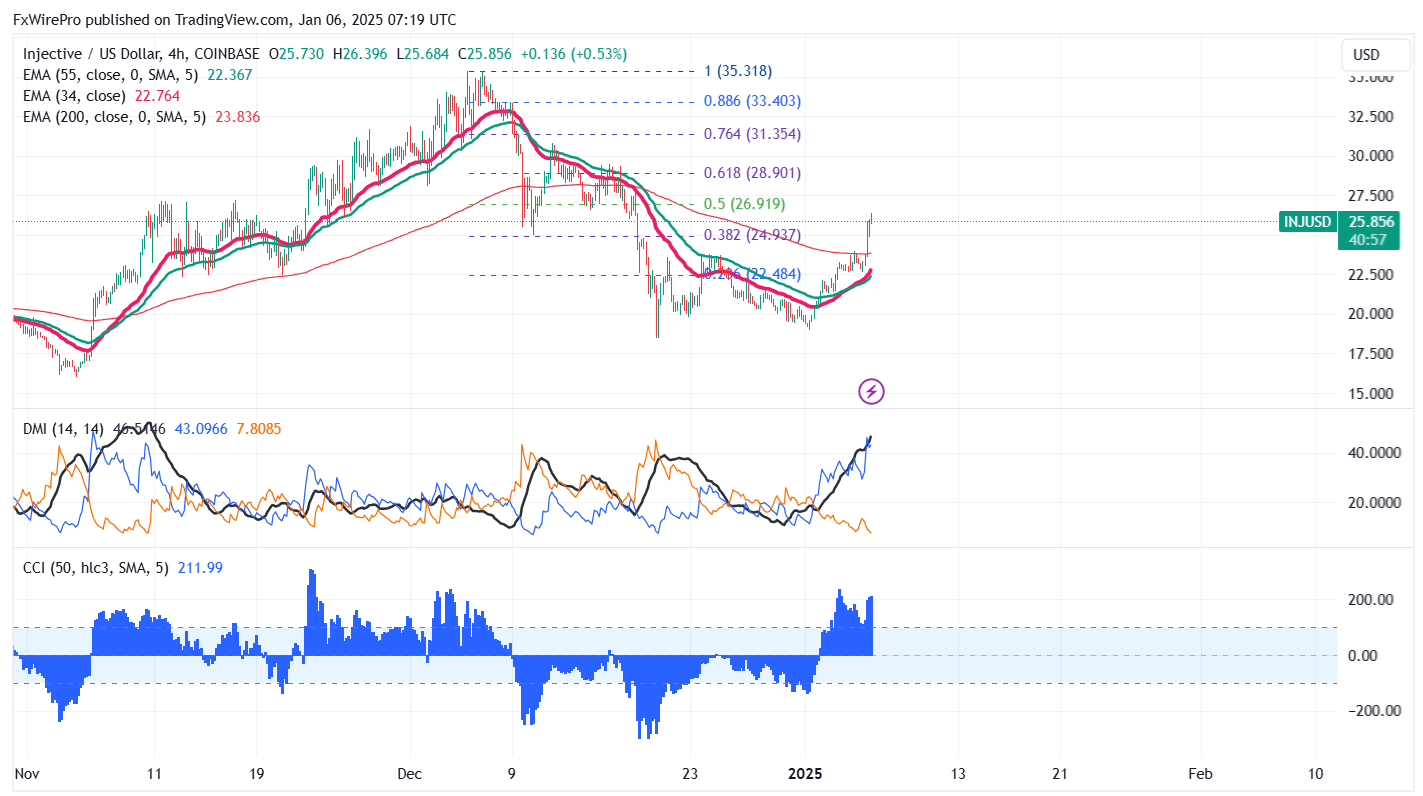Click the Feb label on time axis
This screenshot has height=796, width=1423.
pos(1200,774)
